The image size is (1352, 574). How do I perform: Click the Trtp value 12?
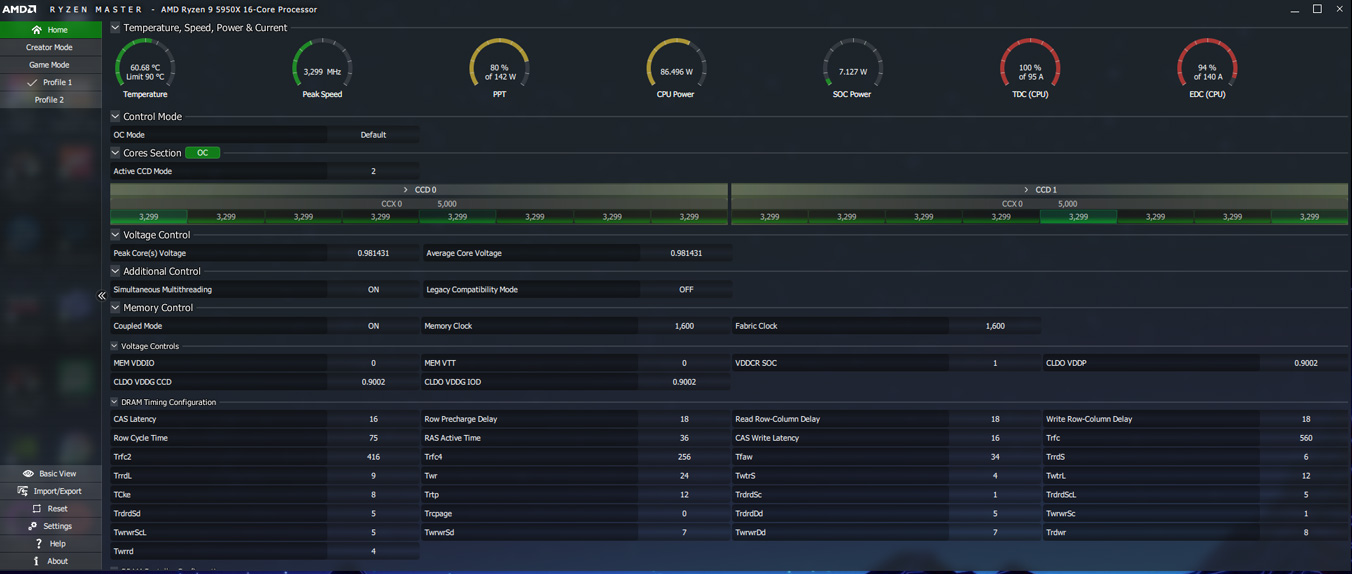684,495
